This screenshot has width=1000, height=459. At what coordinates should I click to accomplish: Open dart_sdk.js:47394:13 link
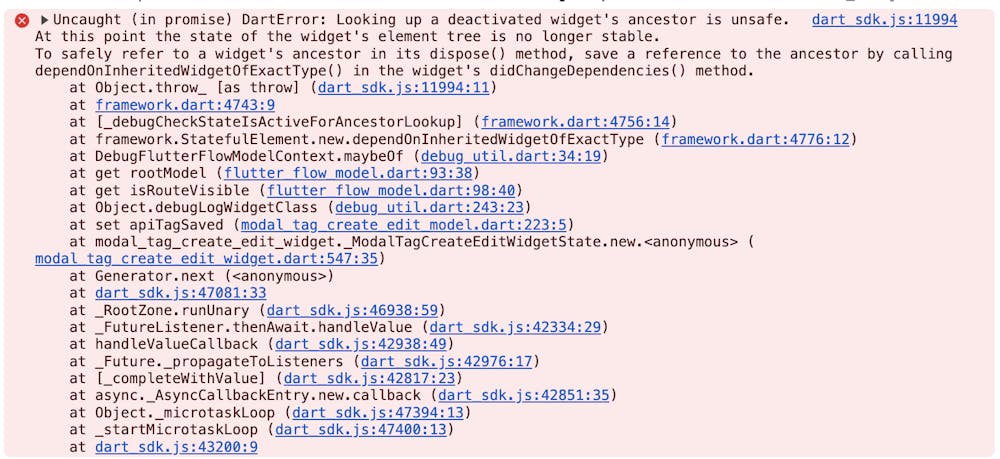pyautogui.click(x=378, y=413)
